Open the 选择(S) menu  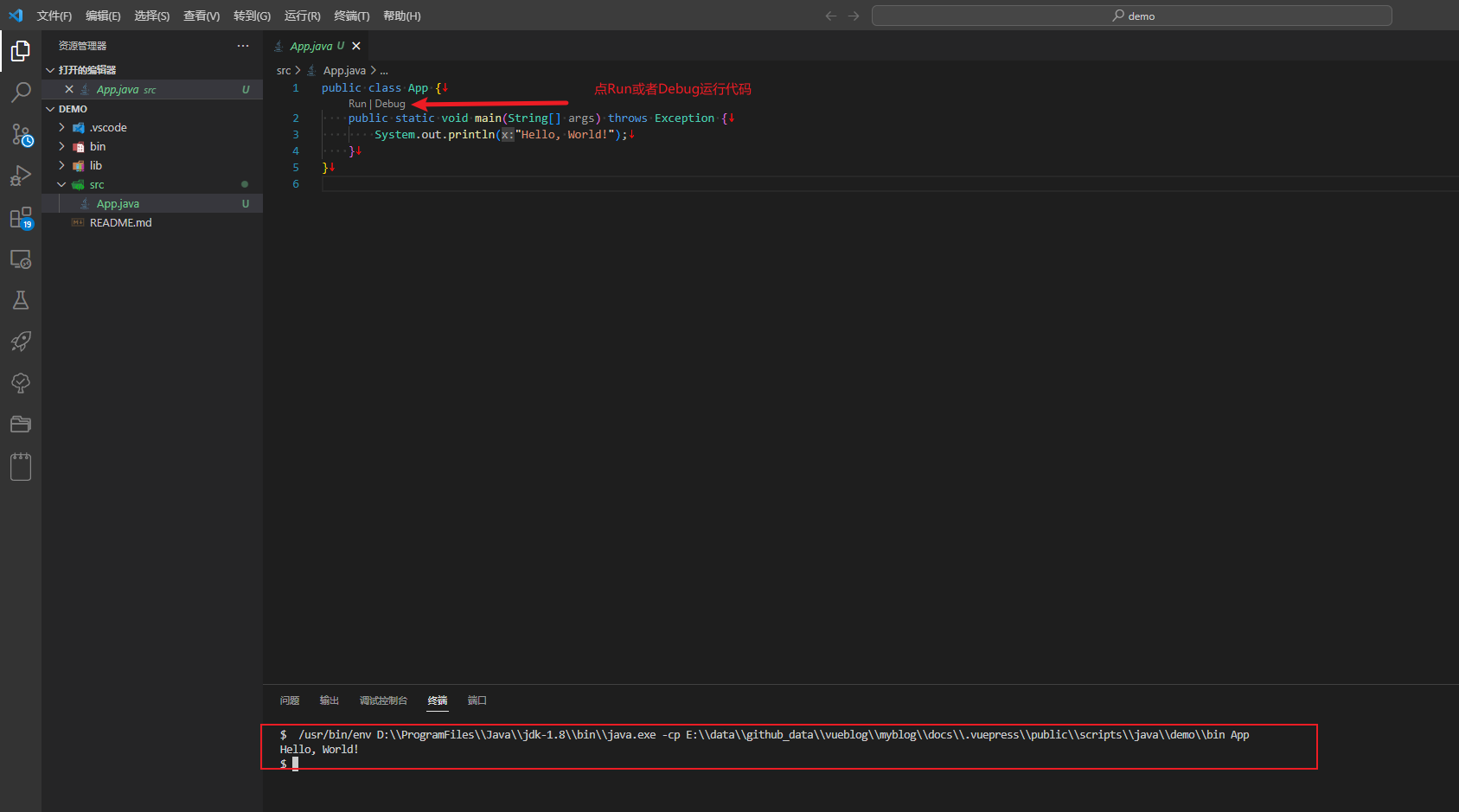pyautogui.click(x=151, y=16)
